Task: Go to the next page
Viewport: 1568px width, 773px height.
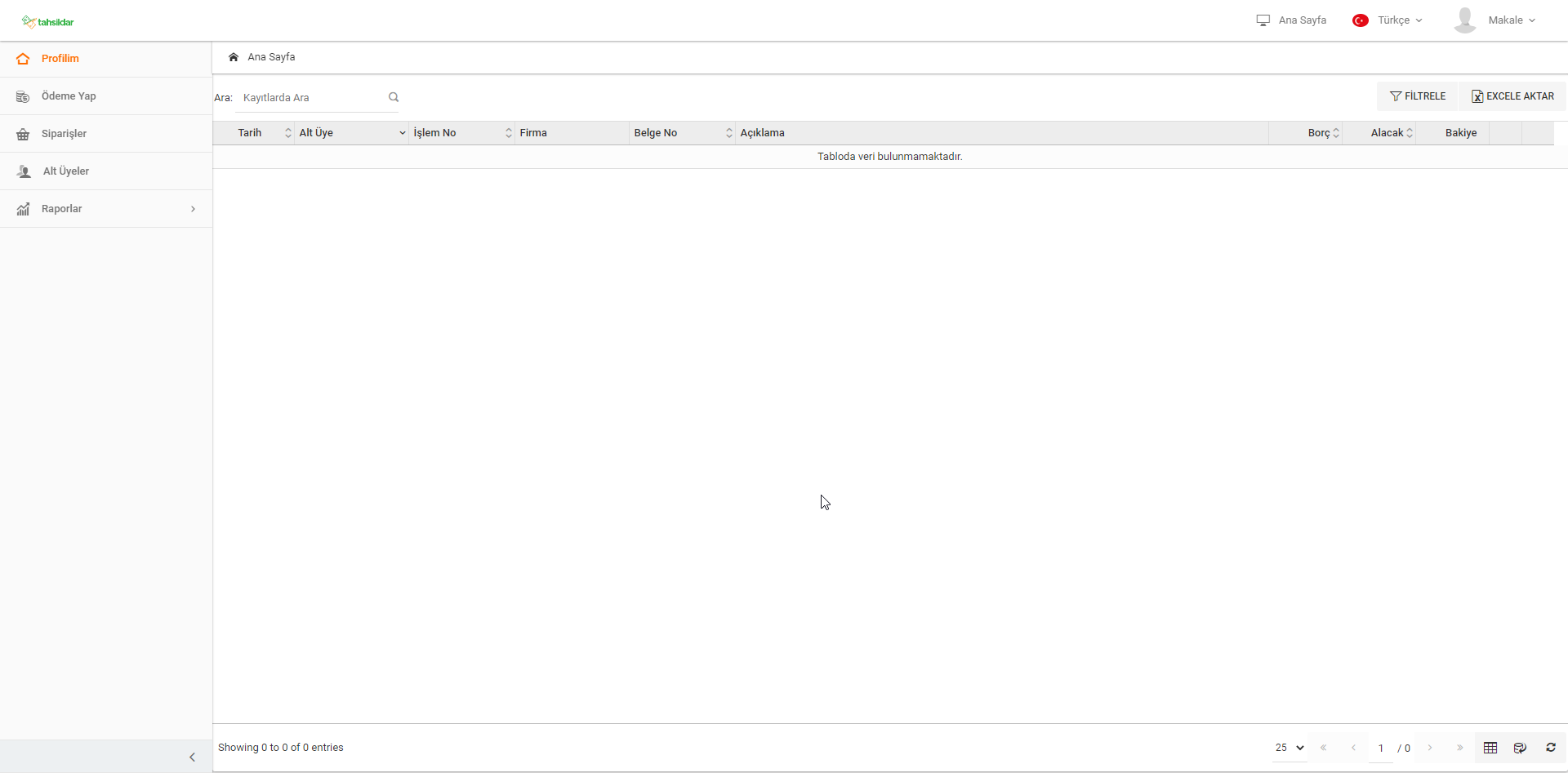Action: (1430, 748)
